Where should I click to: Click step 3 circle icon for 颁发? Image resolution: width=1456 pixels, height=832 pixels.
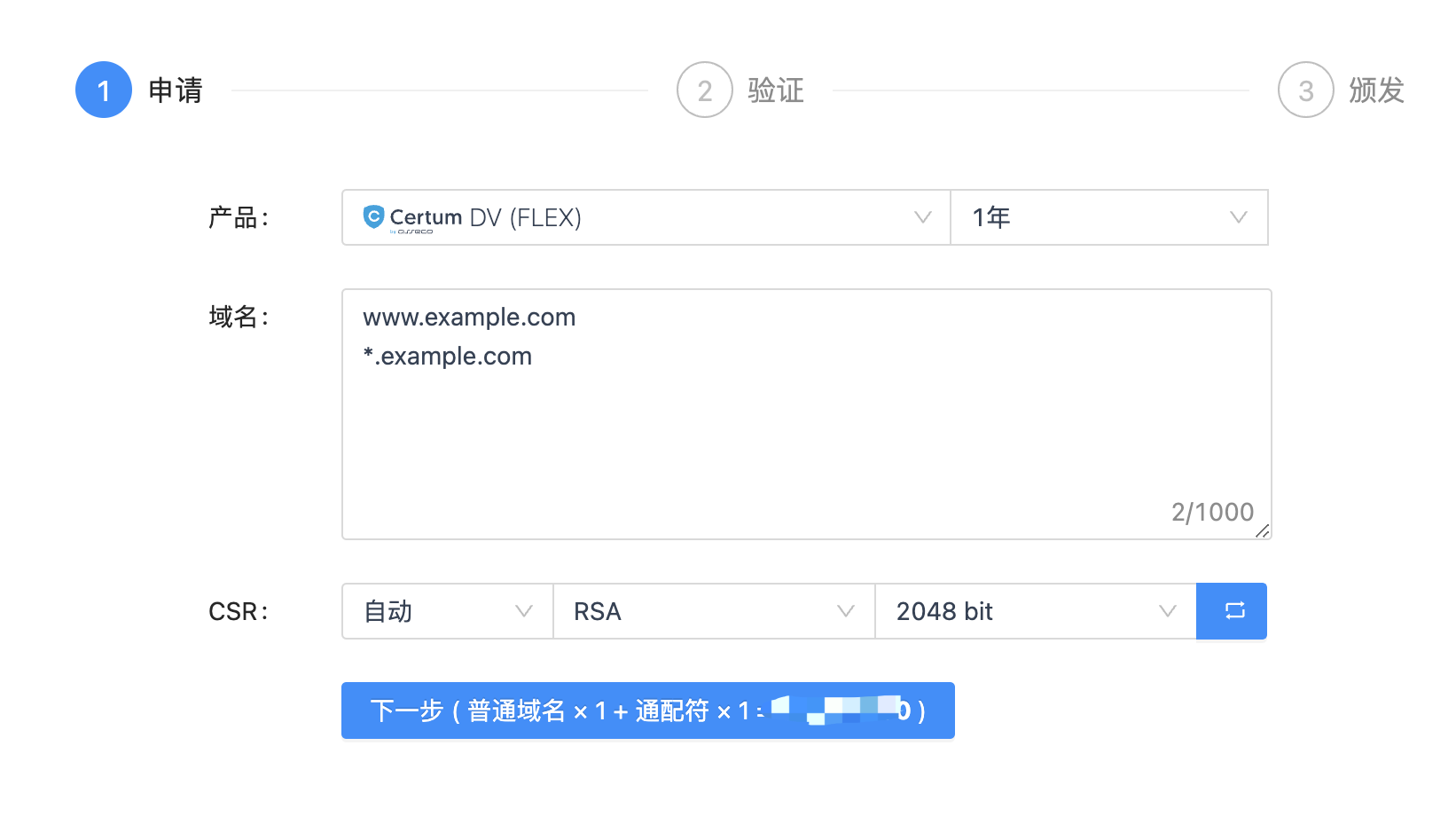(1305, 90)
